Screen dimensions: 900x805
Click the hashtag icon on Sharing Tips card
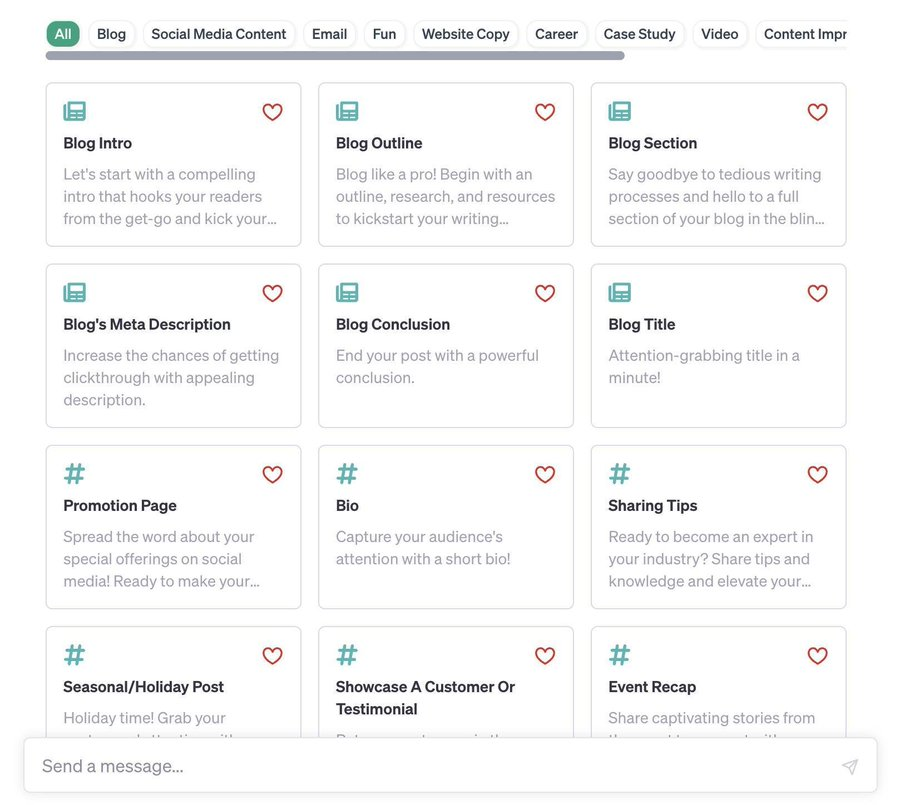click(x=619, y=474)
